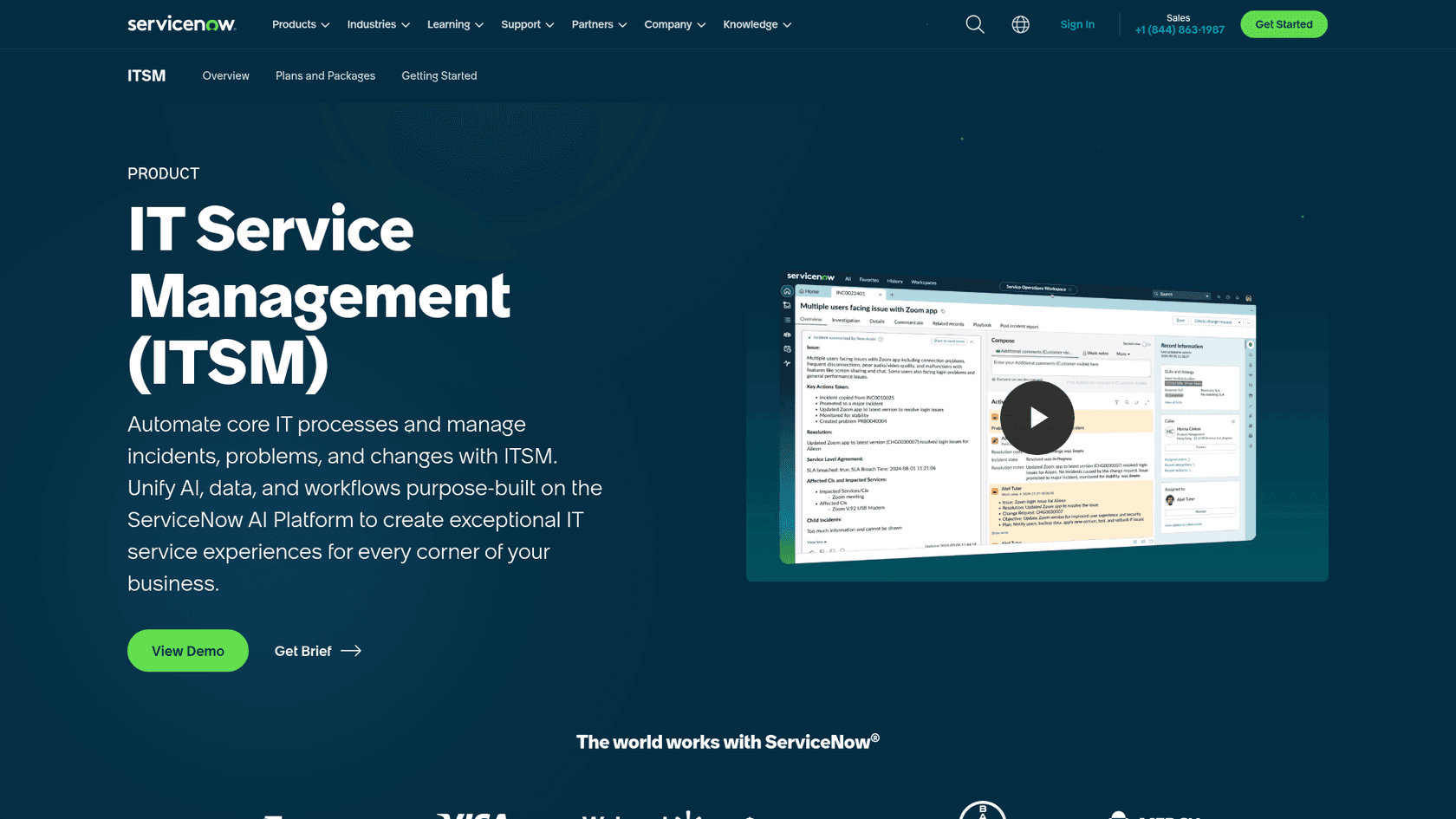Viewport: 1456px width, 819px height.
Task: Expand the Learning menu
Action: [x=455, y=24]
